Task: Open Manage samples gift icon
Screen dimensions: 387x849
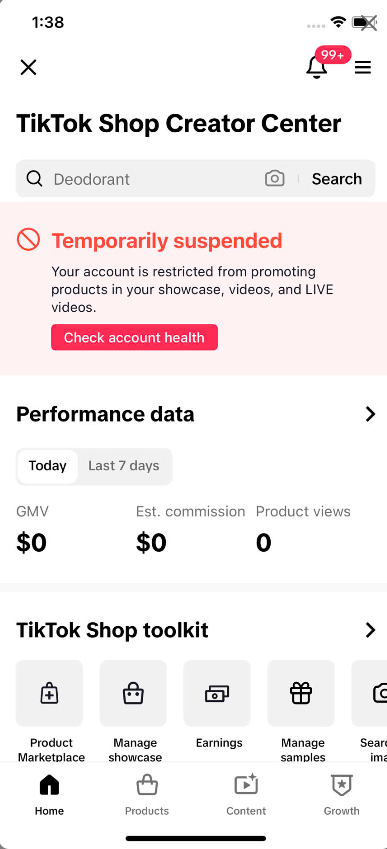Action: click(301, 693)
